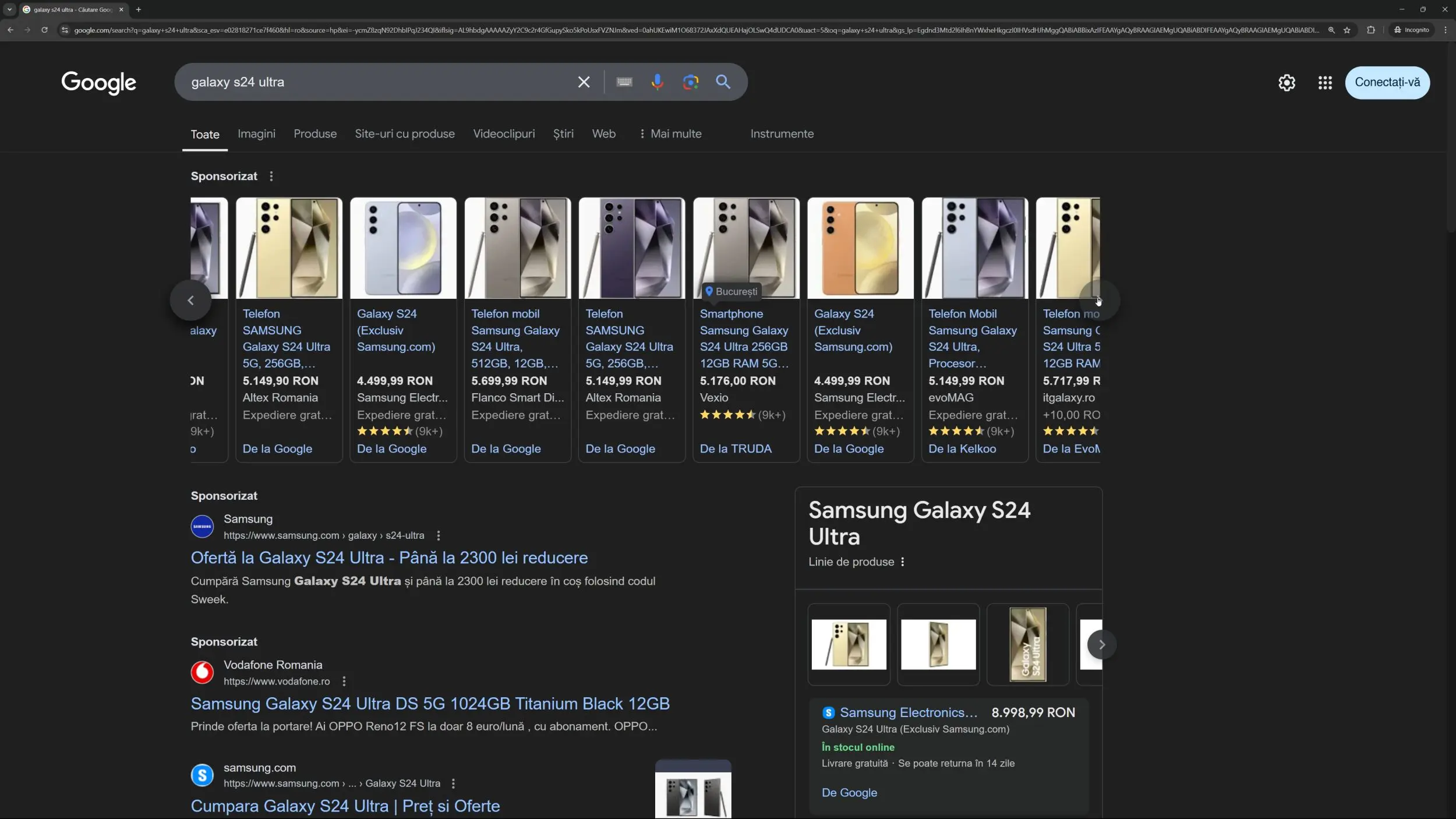Click orange Galaxy S24 product image
This screenshot has height=819, width=1456.
click(860, 248)
